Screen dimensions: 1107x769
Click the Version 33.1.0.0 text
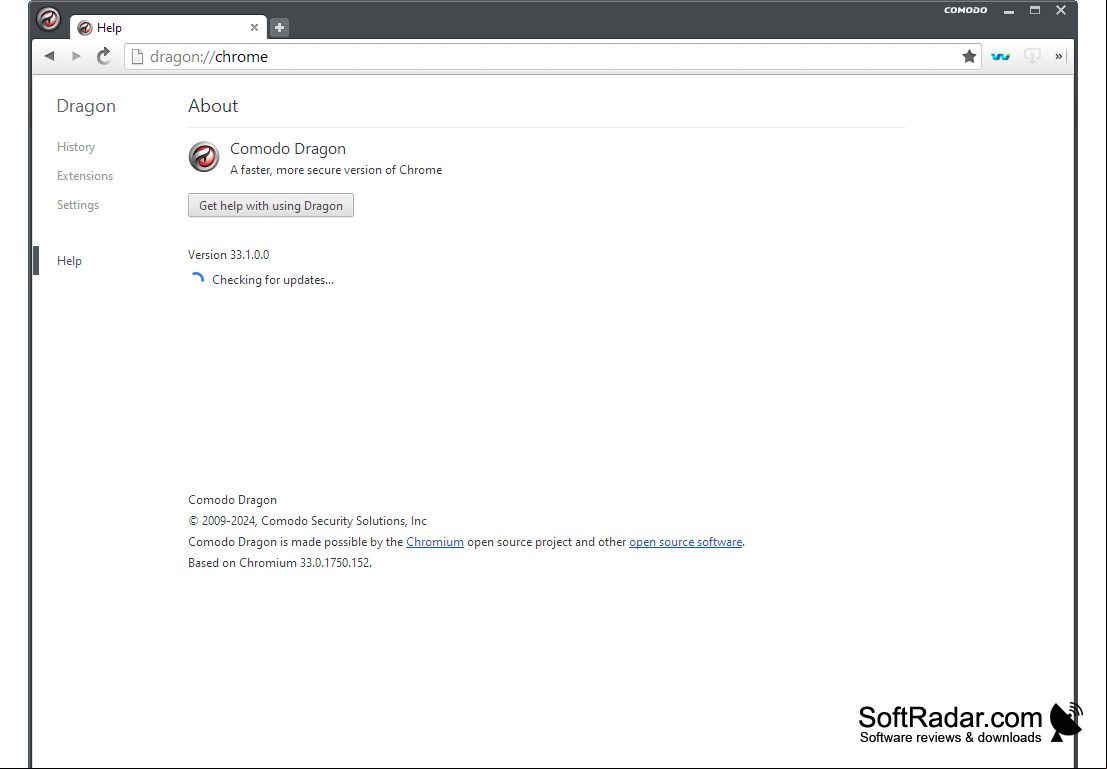pyautogui.click(x=229, y=255)
